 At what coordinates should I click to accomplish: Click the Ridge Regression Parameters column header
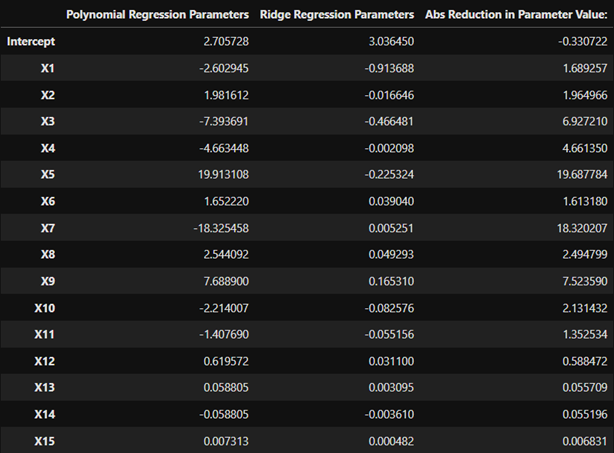point(337,14)
